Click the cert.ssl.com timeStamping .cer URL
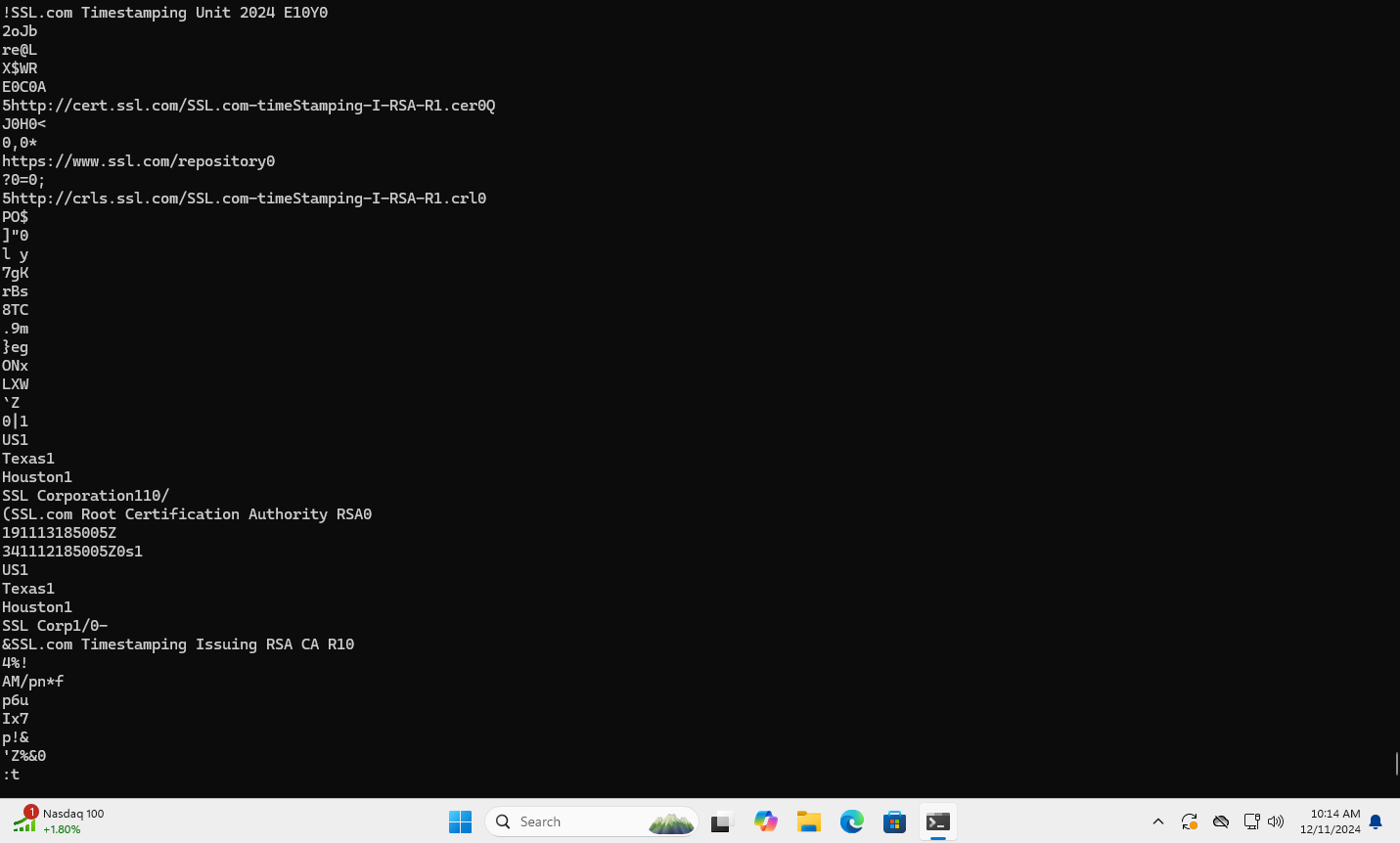The height and width of the screenshot is (843, 1400). point(248,106)
